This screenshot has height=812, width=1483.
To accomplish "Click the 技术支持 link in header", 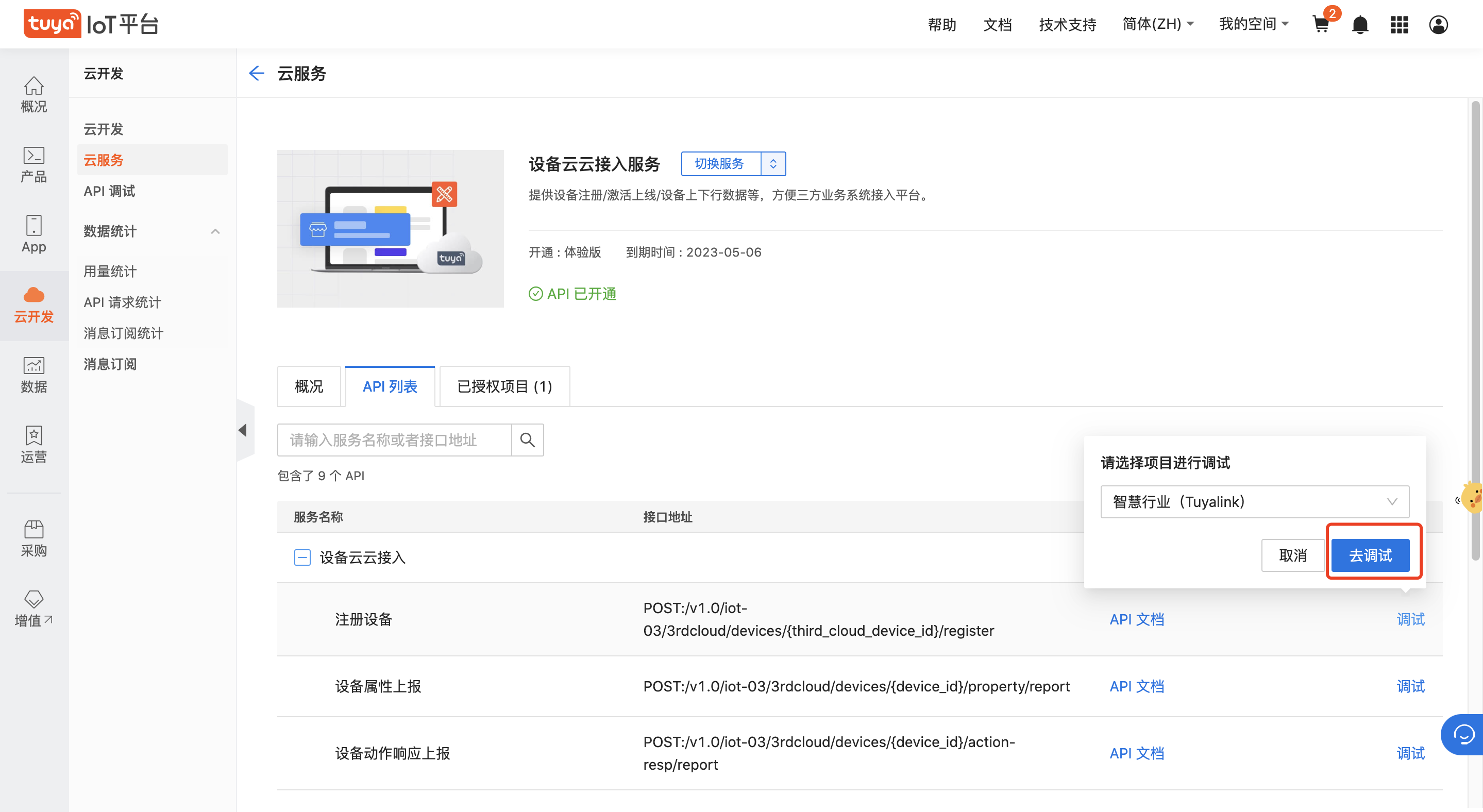I will pos(1067,25).
